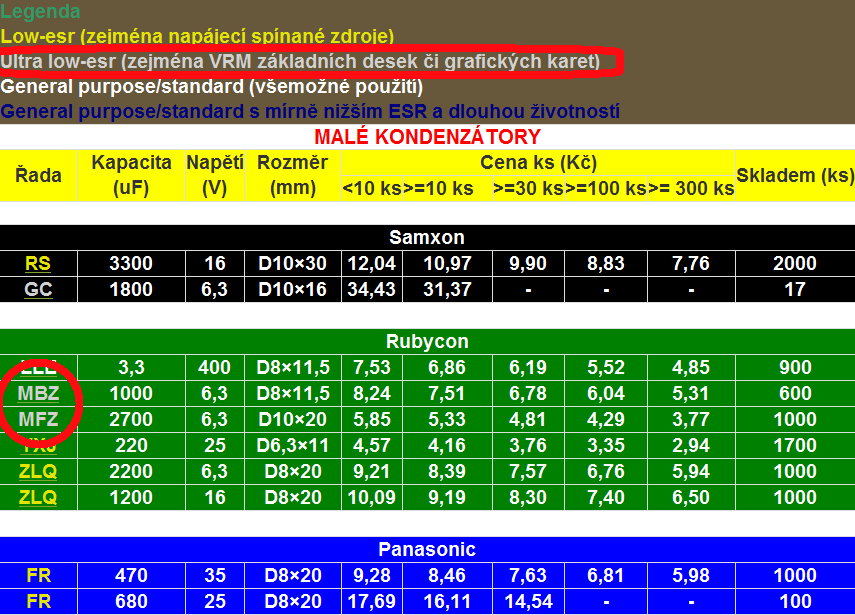Click the MALÉ KONDENZÁTORY title

(x=427, y=137)
